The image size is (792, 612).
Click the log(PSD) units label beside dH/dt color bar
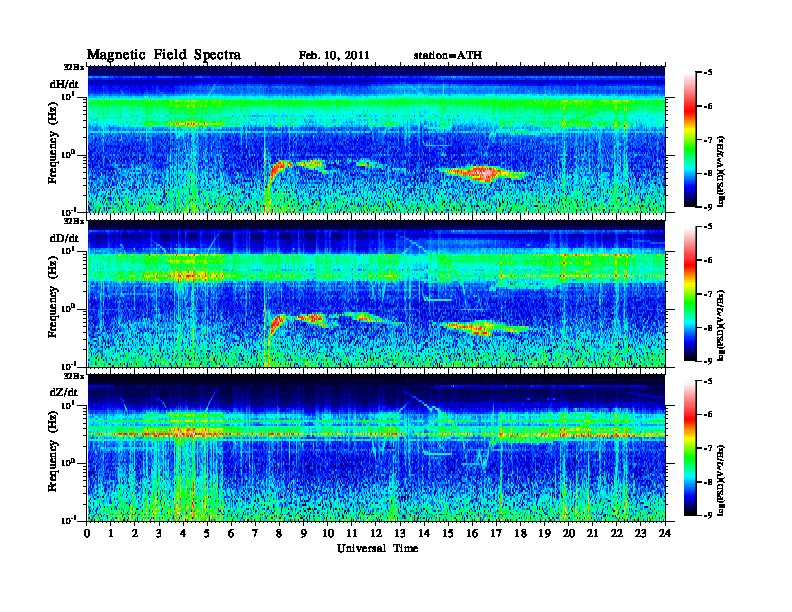[x=722, y=171]
